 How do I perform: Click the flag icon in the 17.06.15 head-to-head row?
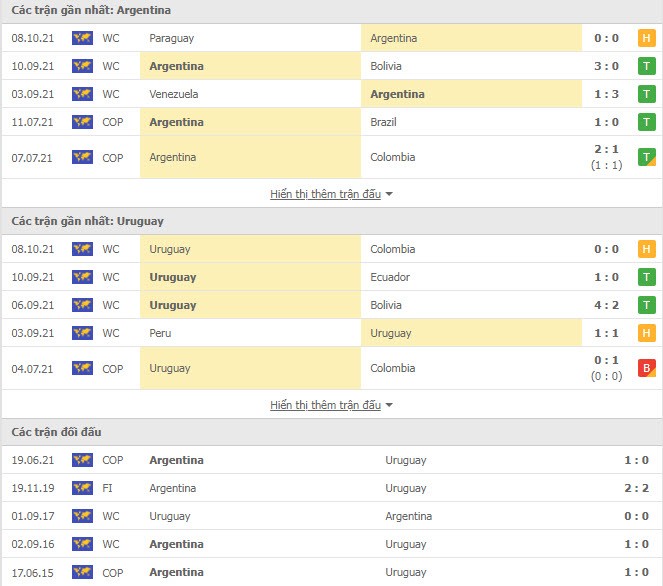coord(82,573)
